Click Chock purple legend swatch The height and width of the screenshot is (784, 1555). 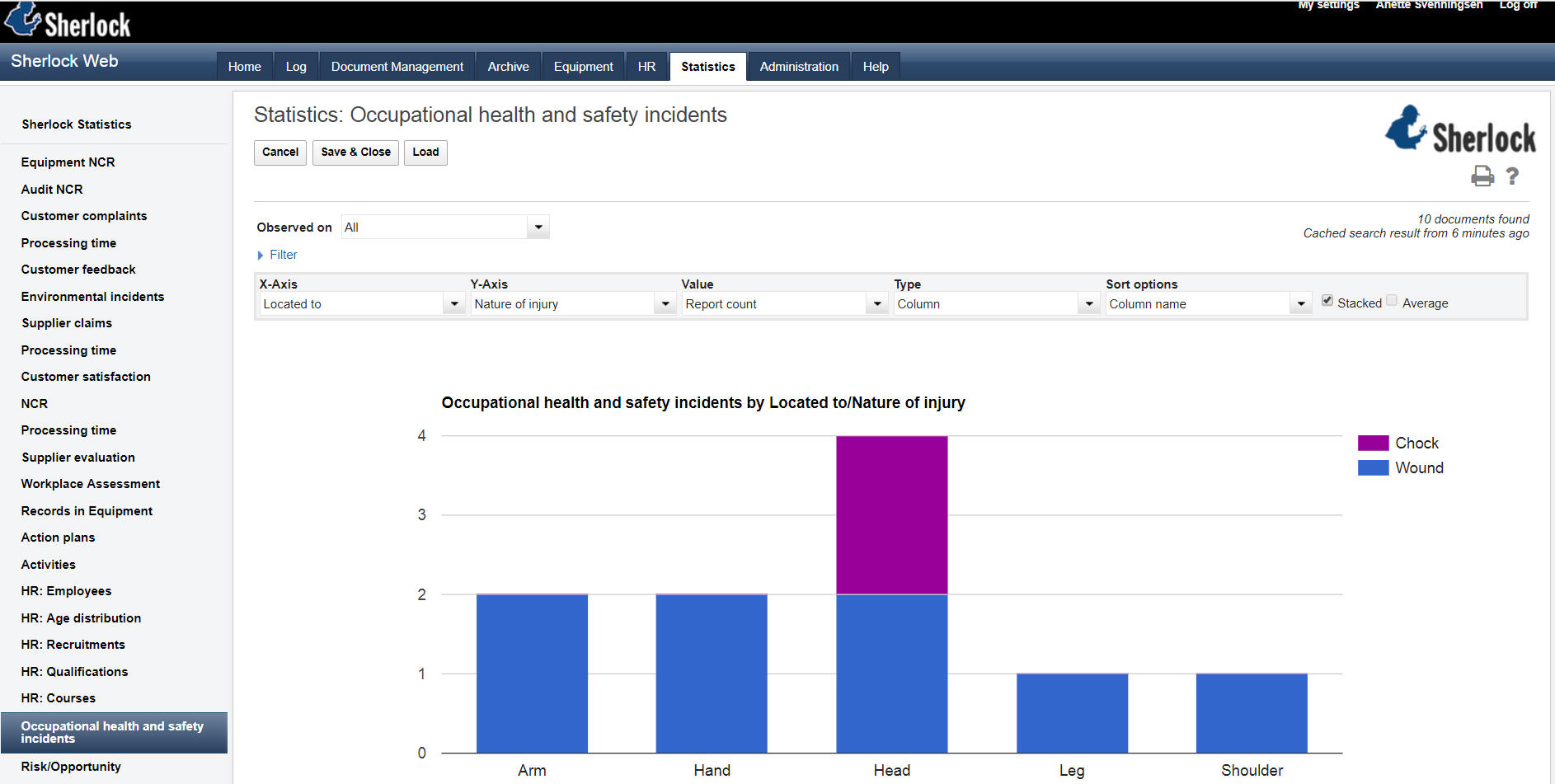pyautogui.click(x=1373, y=443)
